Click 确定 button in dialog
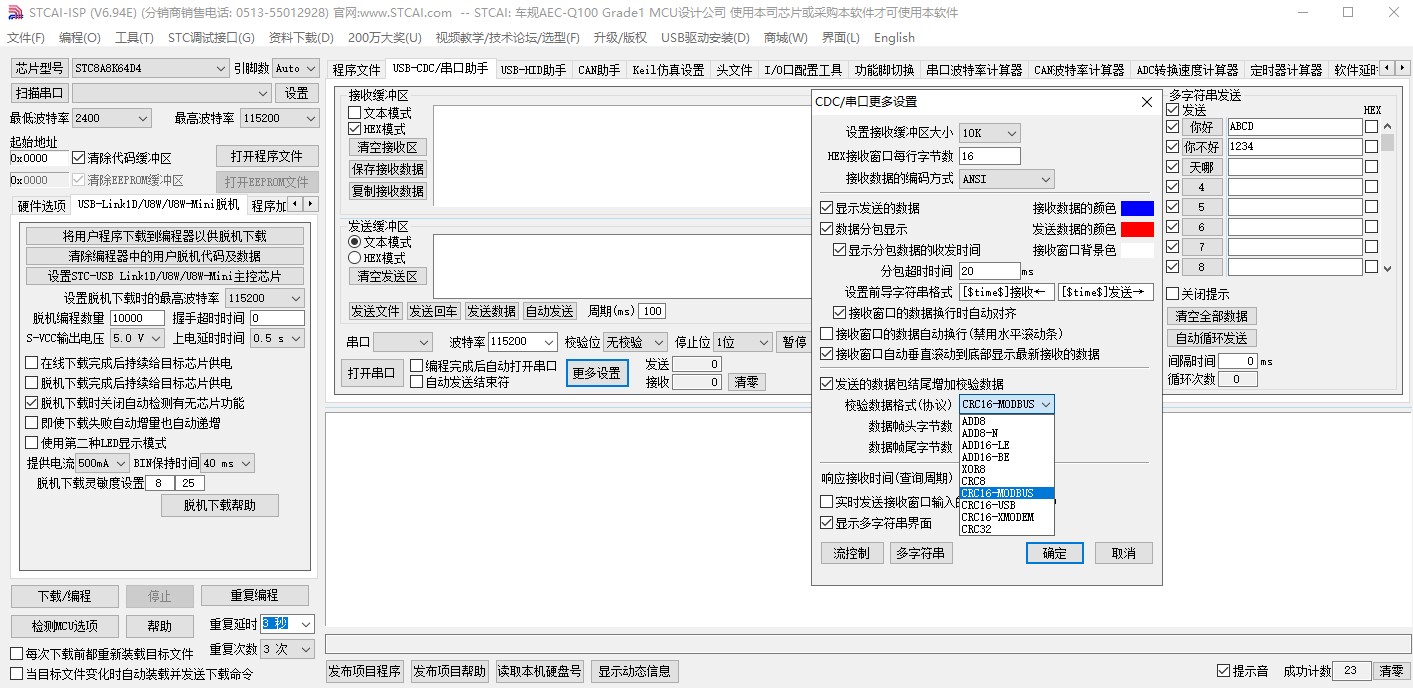1413x688 pixels. click(x=1055, y=553)
